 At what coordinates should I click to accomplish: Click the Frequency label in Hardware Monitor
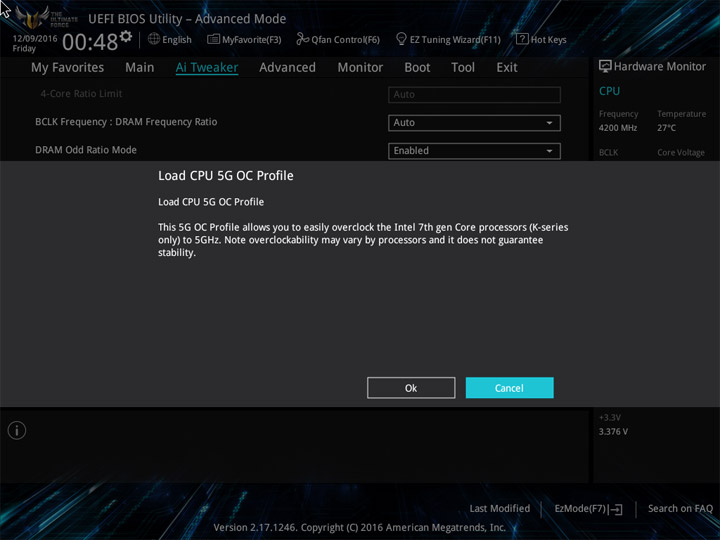(619, 113)
